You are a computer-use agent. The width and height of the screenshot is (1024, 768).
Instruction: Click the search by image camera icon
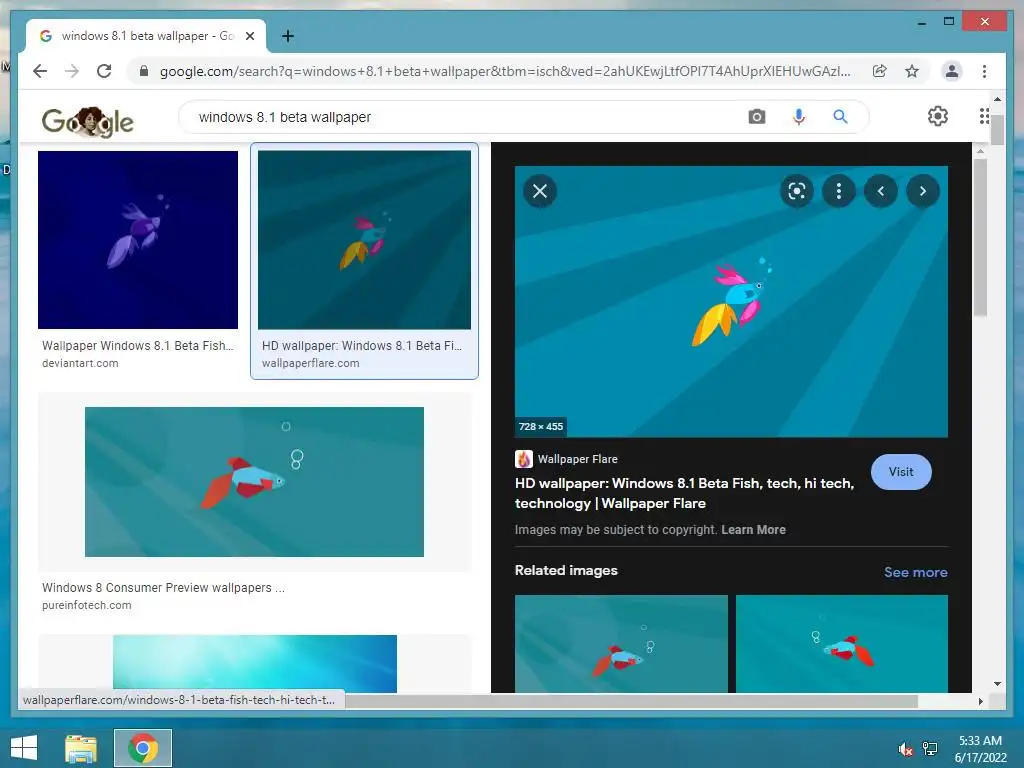coord(756,117)
